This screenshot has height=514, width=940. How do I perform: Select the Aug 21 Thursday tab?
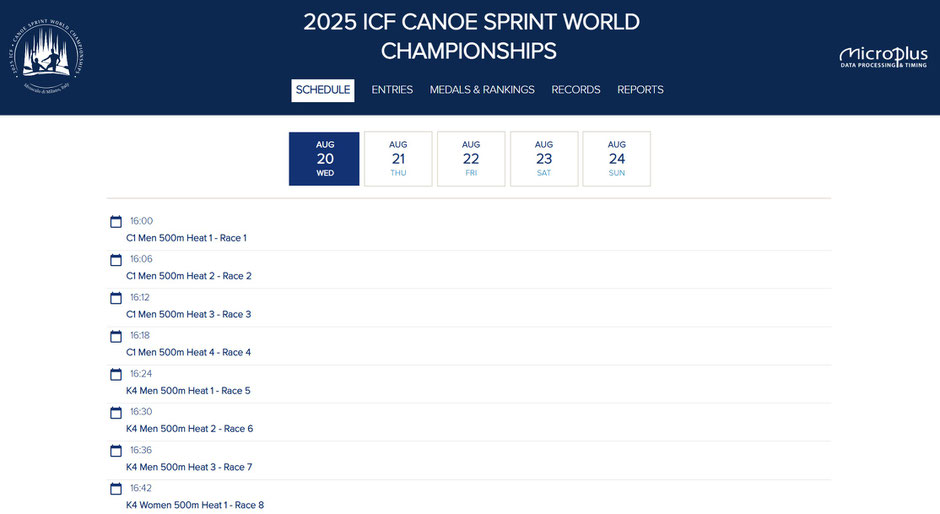(398, 159)
